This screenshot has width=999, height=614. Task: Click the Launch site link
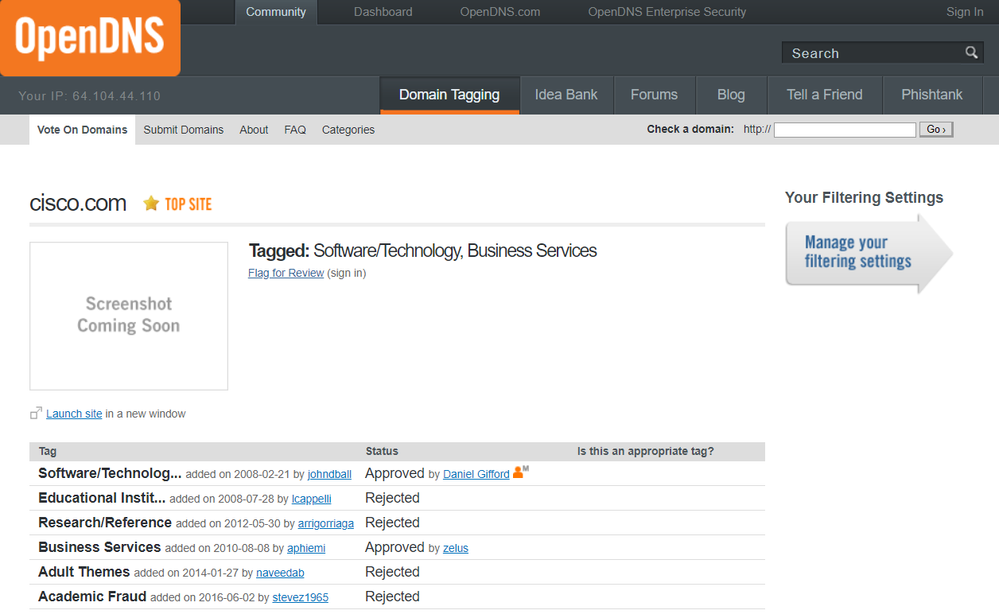tap(74, 414)
